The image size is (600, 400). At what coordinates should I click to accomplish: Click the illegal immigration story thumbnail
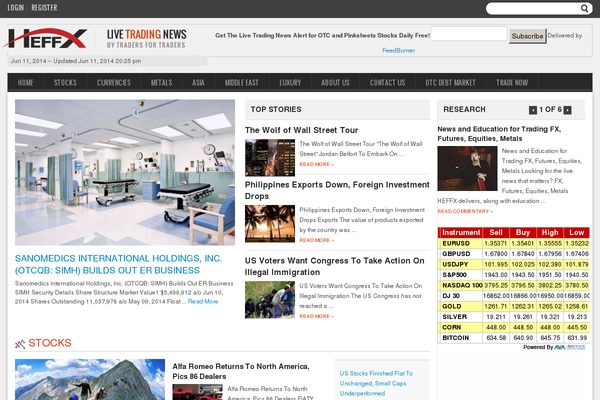(270, 300)
